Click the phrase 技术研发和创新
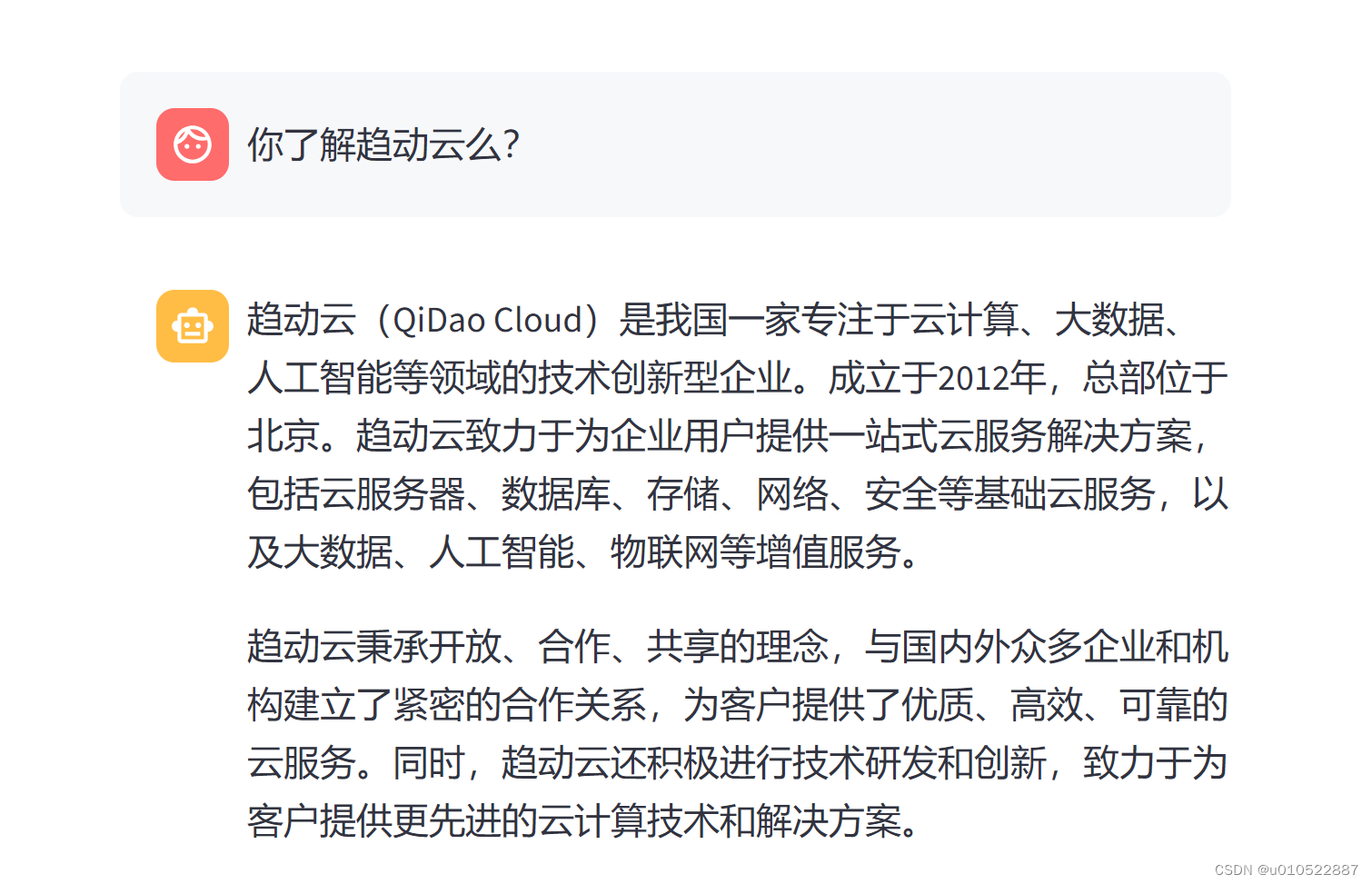 tap(919, 763)
